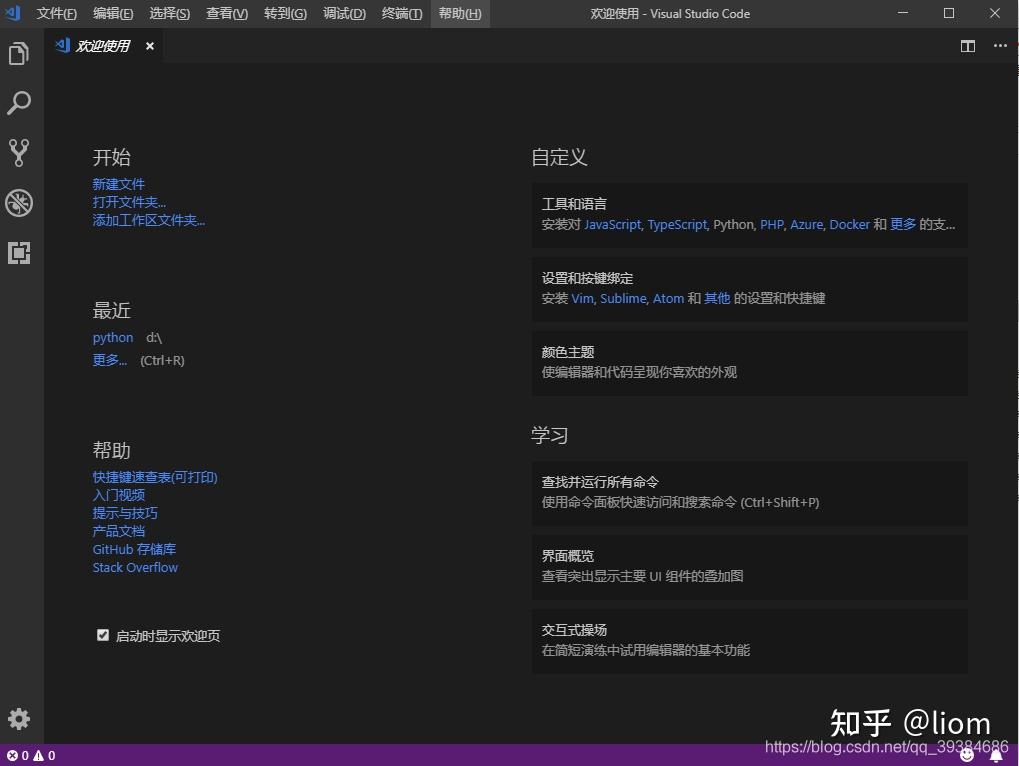Open the editor more actions ellipsis
The image size is (1019, 766).
(x=1000, y=45)
